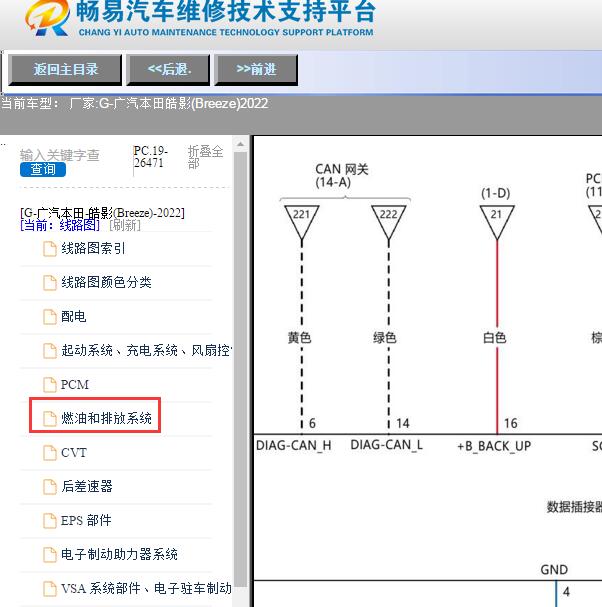This screenshot has height=607, width=602.
Task: Collapse all with the 折叠全部 link
Action: point(206,156)
